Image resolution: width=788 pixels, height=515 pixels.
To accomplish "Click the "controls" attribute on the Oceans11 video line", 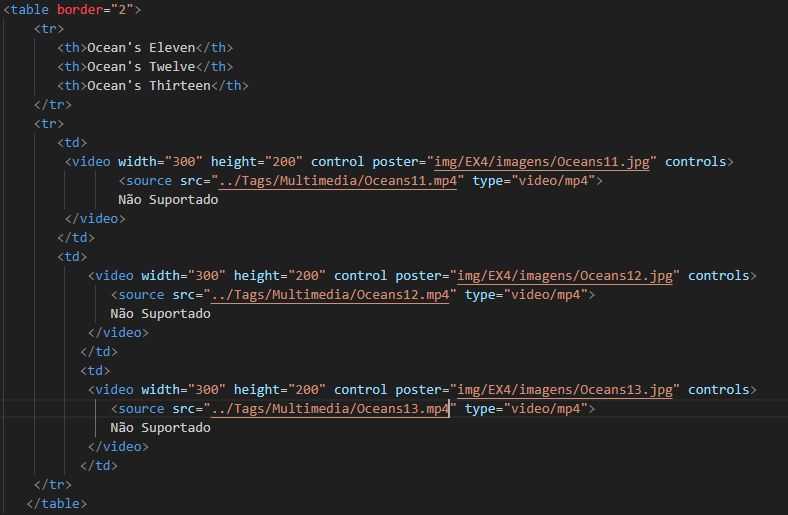I will [699, 161].
